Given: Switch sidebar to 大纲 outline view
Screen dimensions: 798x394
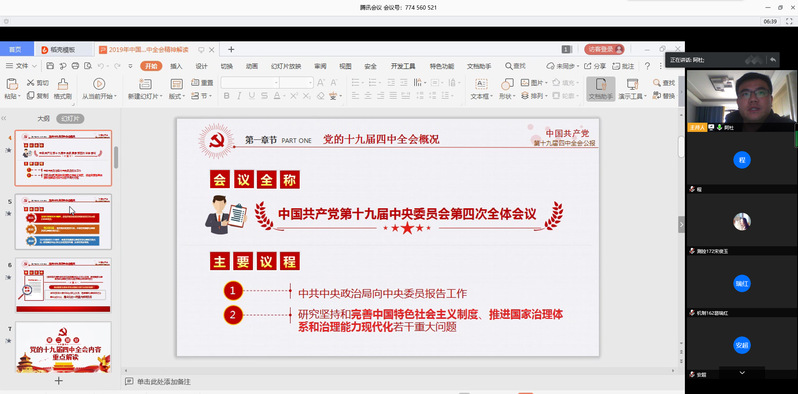Looking at the screenshot, I should (x=43, y=119).
